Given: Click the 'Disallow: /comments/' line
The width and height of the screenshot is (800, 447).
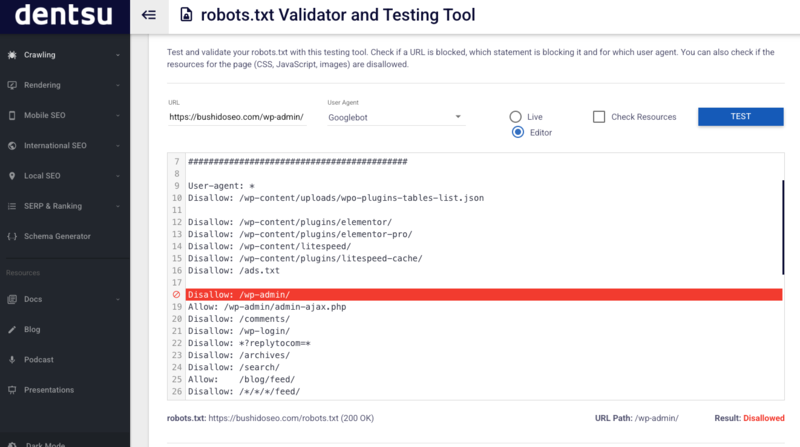Looking at the screenshot, I should coord(239,319).
